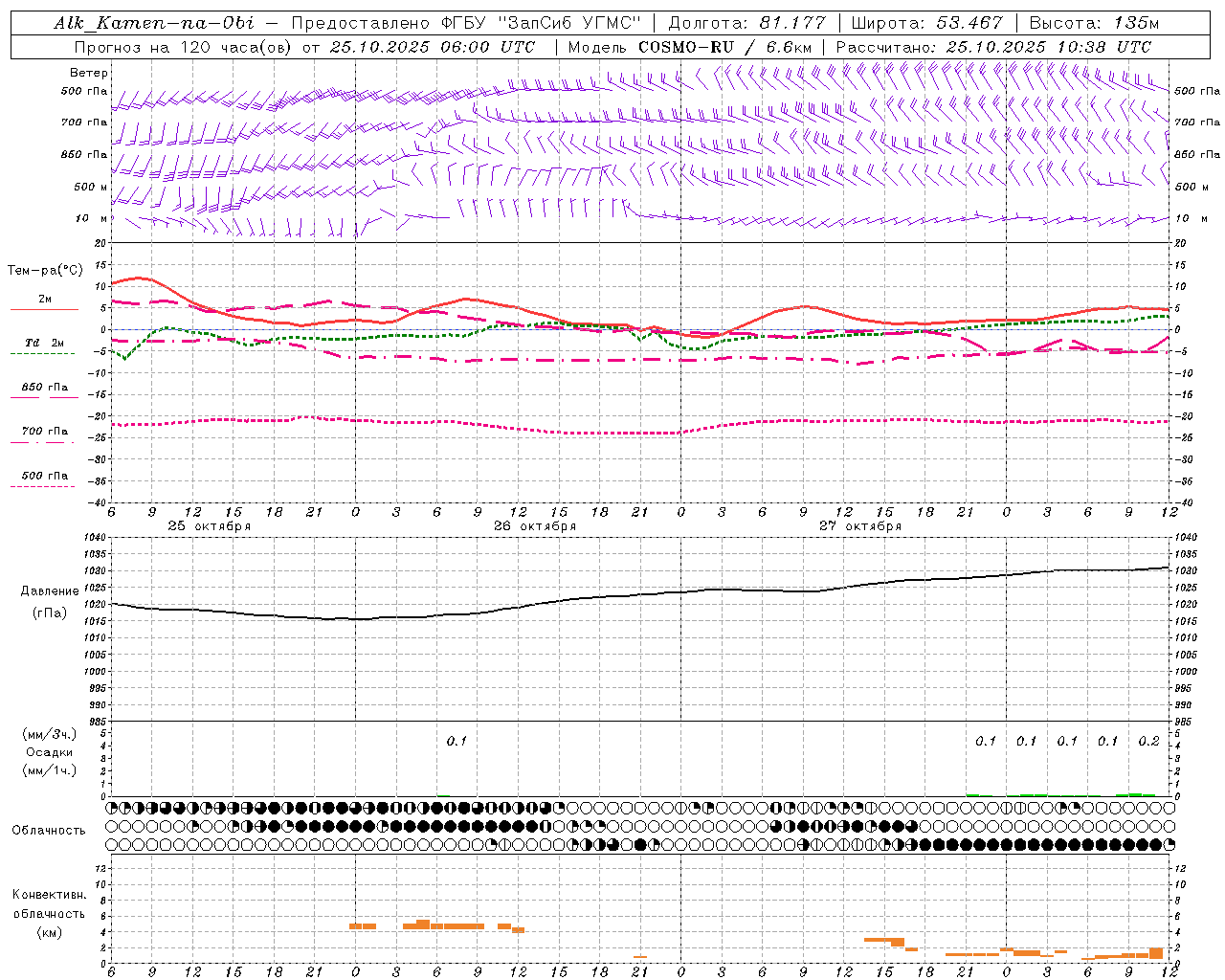
Task: Click the Td 2м legend entry
Action: tap(45, 343)
